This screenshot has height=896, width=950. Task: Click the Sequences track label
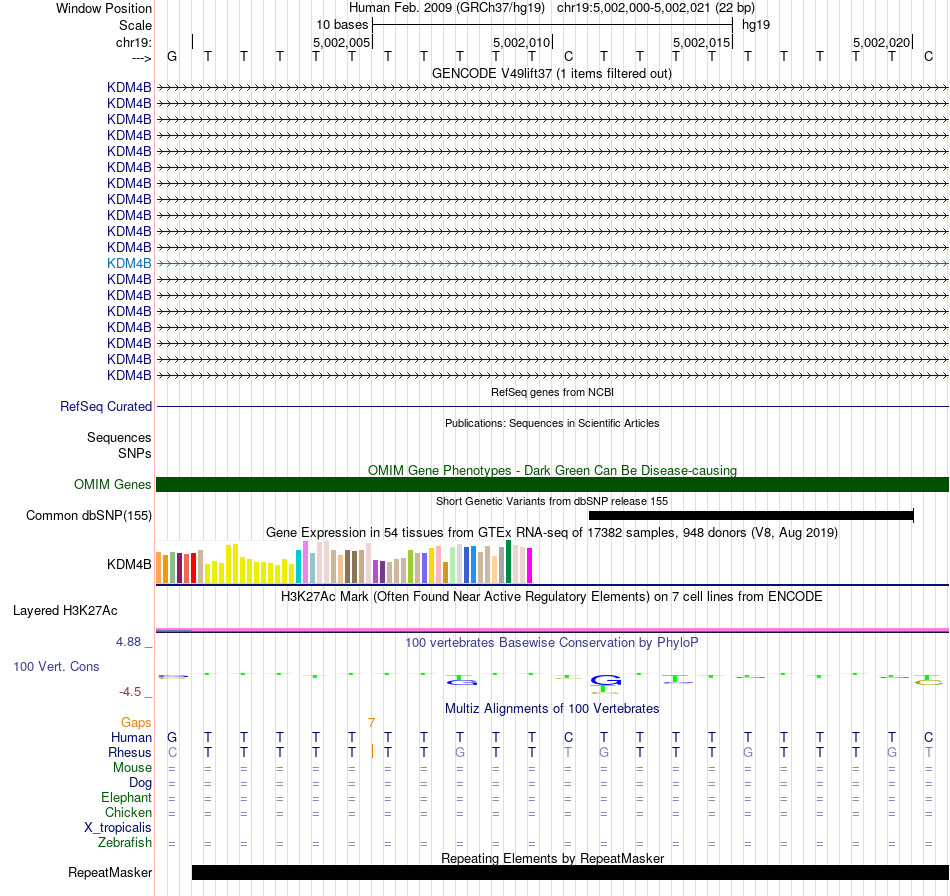[119, 437]
